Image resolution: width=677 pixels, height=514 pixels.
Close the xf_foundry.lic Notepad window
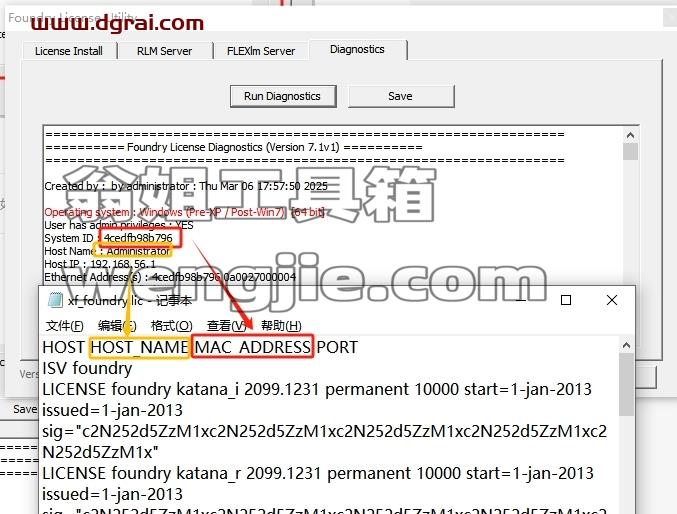(612, 300)
